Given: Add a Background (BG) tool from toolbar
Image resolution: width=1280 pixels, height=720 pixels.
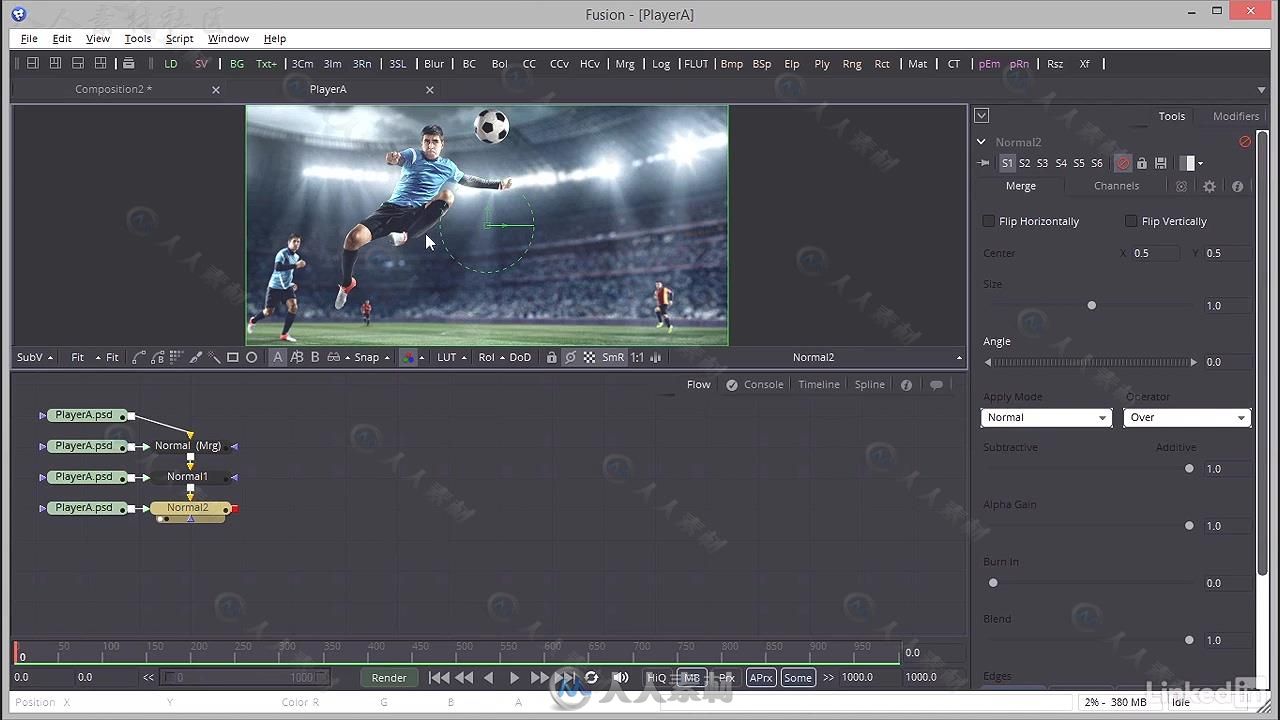Looking at the screenshot, I should coord(237,63).
